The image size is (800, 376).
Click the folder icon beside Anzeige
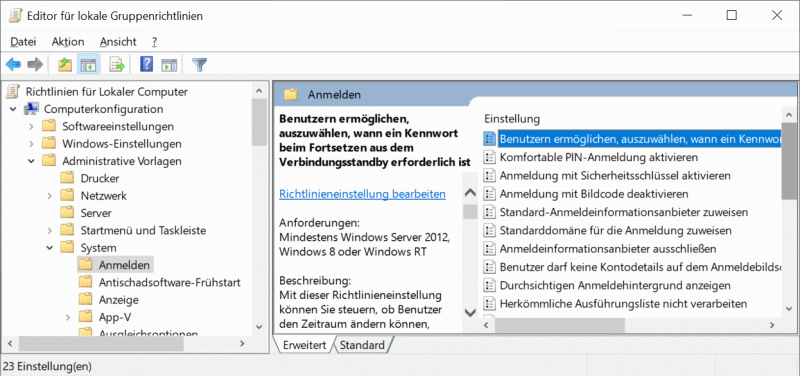click(x=86, y=299)
